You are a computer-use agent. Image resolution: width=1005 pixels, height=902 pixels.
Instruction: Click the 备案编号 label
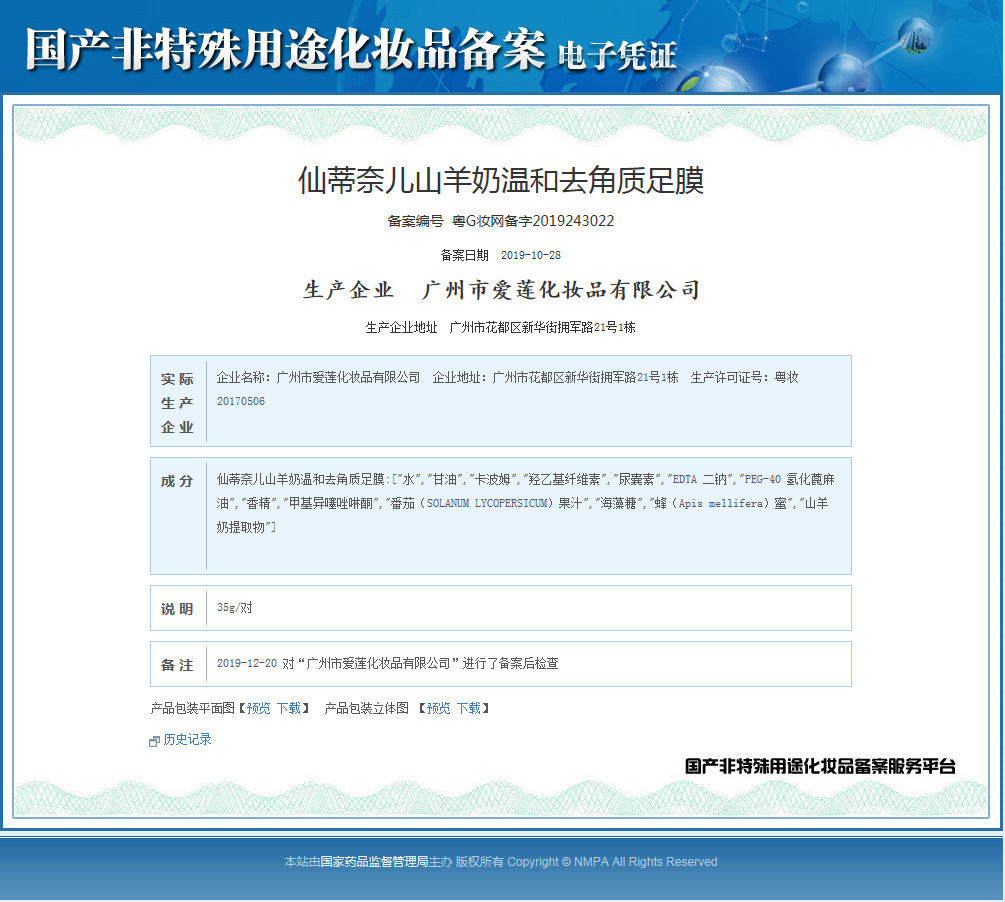(415, 221)
